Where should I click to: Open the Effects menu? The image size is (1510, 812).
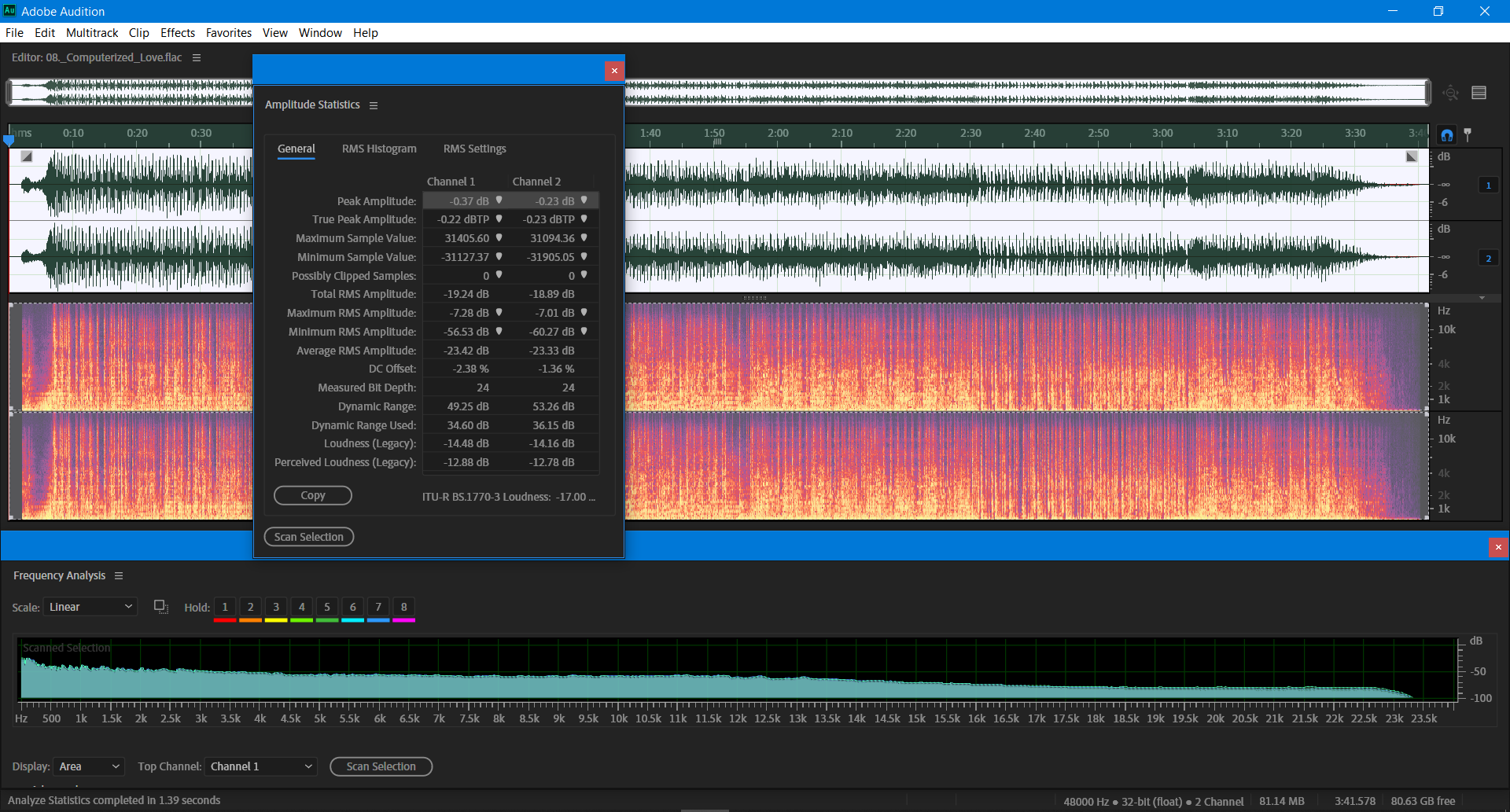[x=177, y=32]
